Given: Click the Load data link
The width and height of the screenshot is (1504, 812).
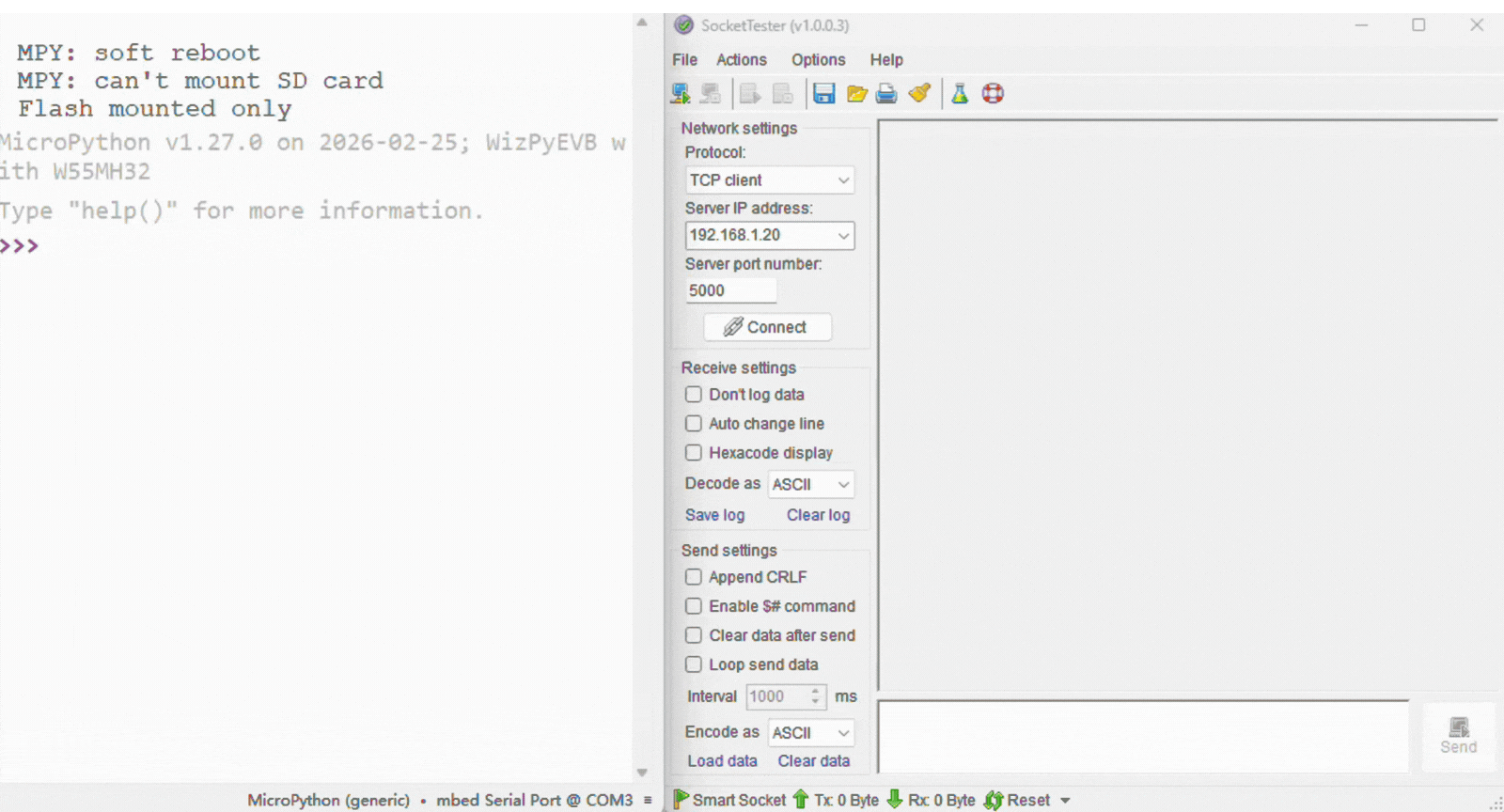Looking at the screenshot, I should tap(722, 761).
